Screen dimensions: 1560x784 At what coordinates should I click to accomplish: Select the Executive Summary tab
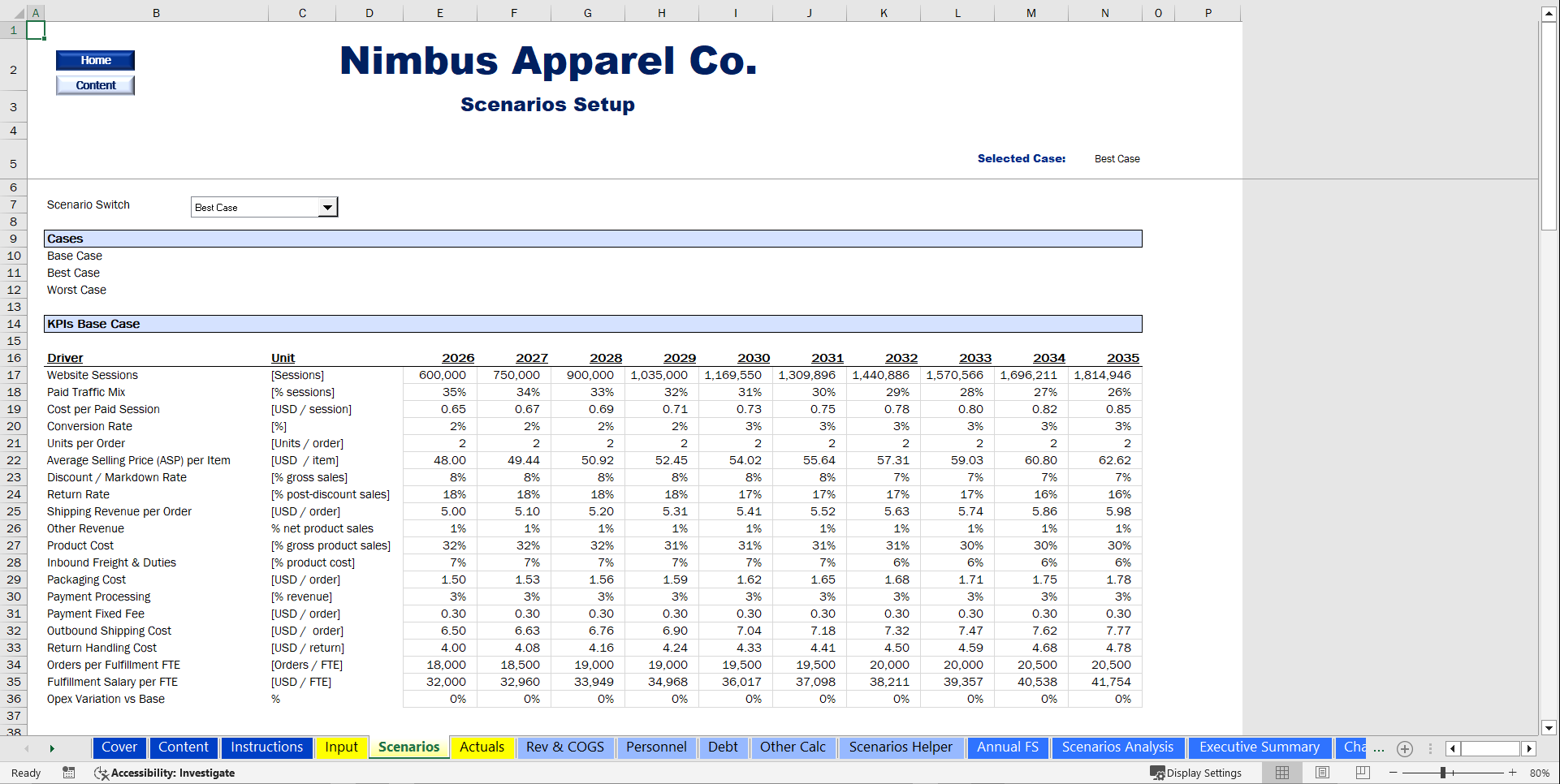1260,747
